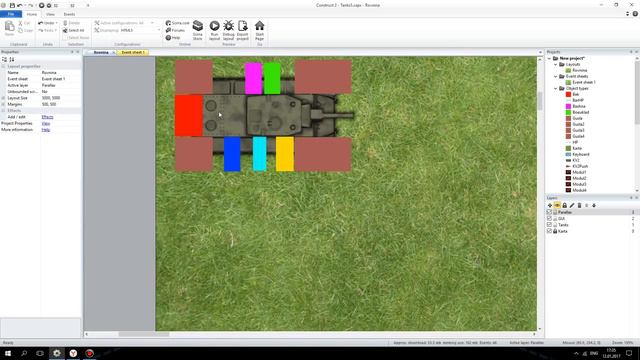Click the ribbon Help button
Screen dimensions: 640x360
(x=173, y=38)
